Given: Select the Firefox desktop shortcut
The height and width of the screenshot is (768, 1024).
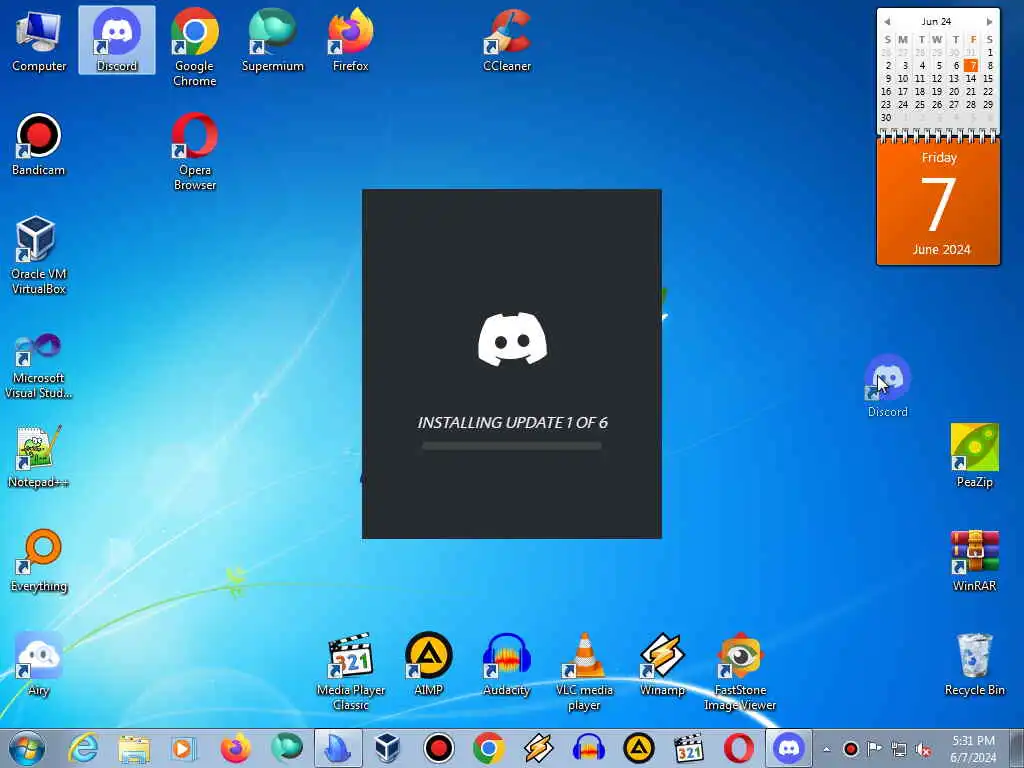Looking at the screenshot, I should coord(351,40).
